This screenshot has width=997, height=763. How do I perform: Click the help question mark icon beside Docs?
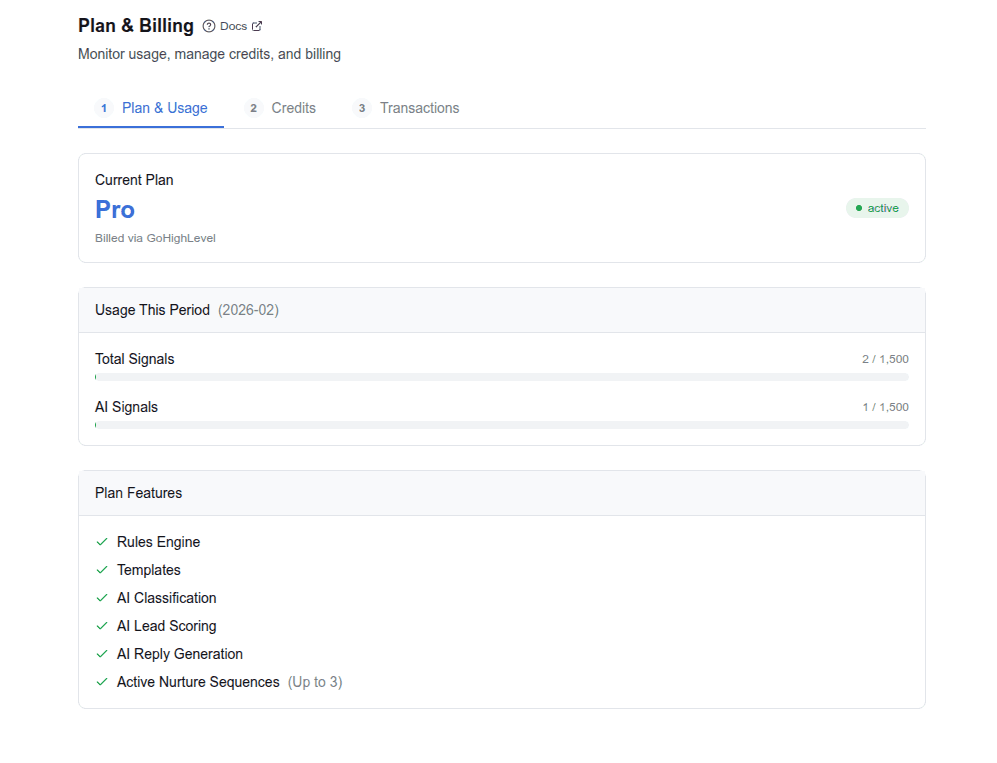coord(209,25)
